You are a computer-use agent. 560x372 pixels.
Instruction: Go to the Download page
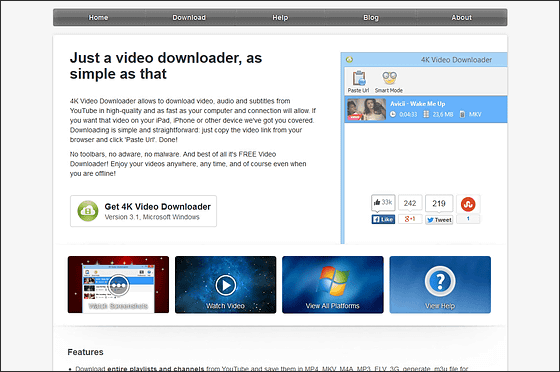[189, 17]
